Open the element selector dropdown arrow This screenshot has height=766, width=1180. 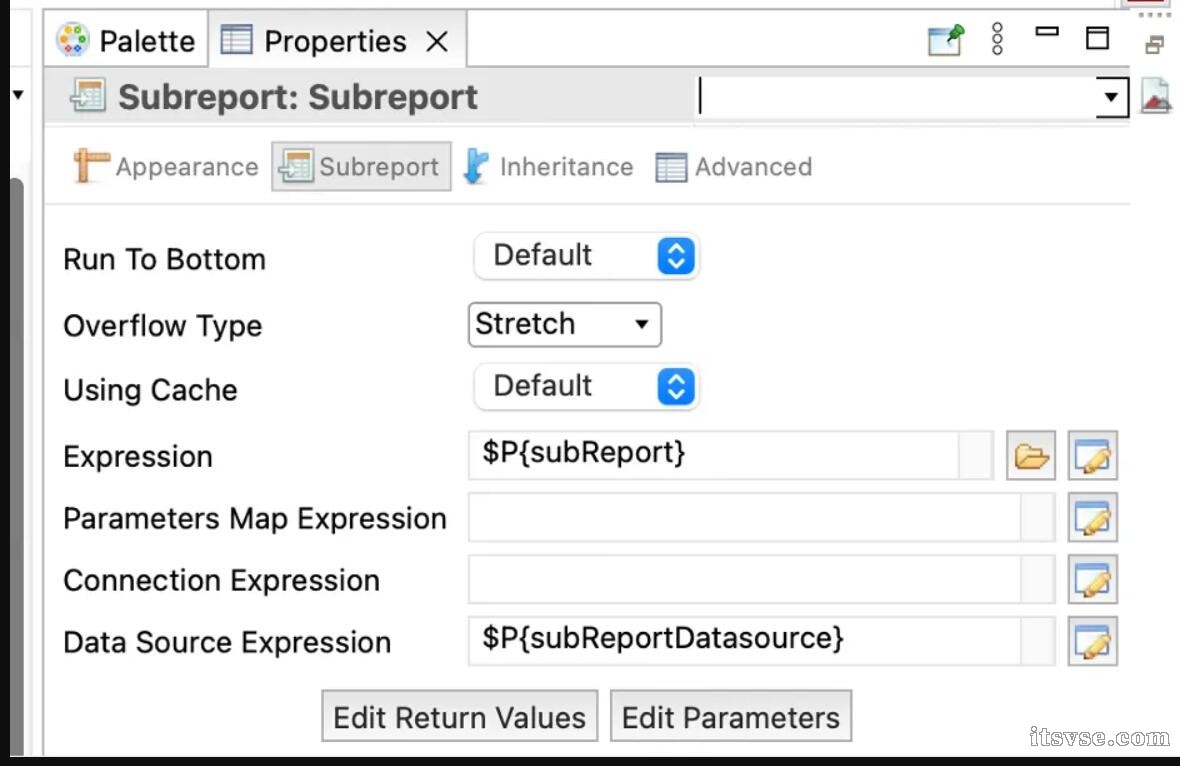click(x=1110, y=97)
